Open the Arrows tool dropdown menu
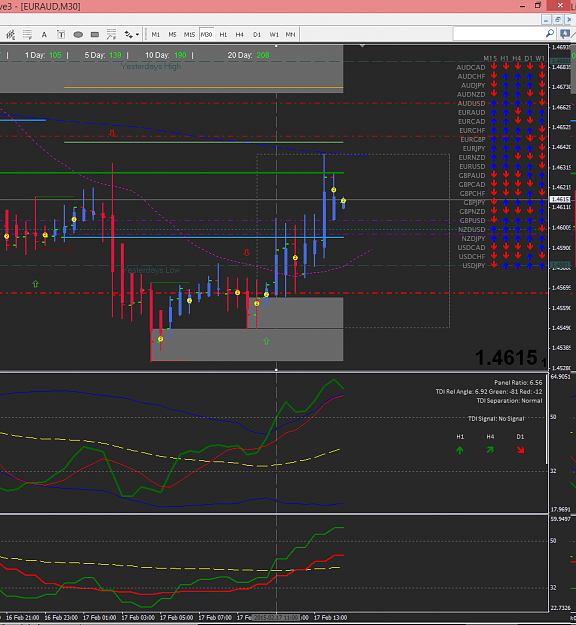The width and height of the screenshot is (576, 625). (138, 35)
